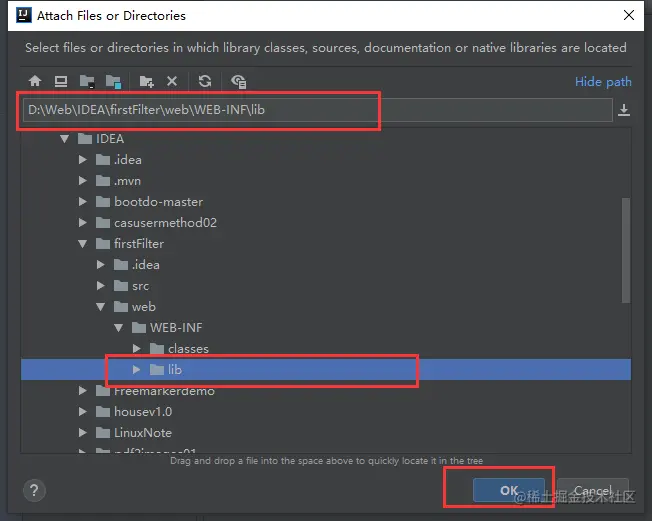Image resolution: width=652 pixels, height=521 pixels.
Task: Expand the LinuxNote folder arrow
Action: (x=82, y=432)
